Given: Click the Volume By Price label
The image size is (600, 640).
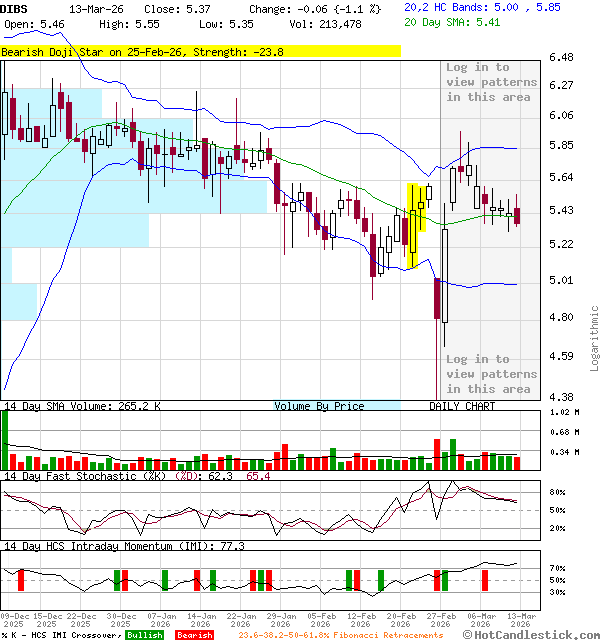Looking at the screenshot, I should pos(320,406).
